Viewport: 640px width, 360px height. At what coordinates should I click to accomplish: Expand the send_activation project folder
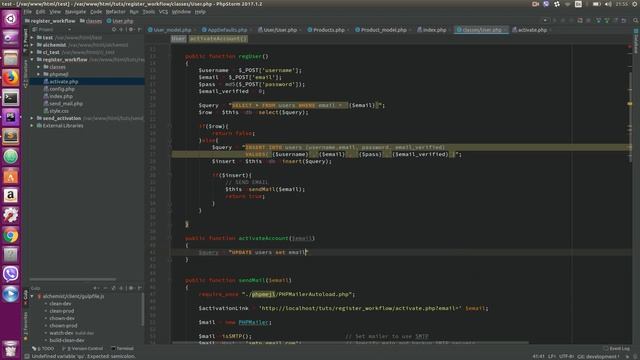(32, 118)
